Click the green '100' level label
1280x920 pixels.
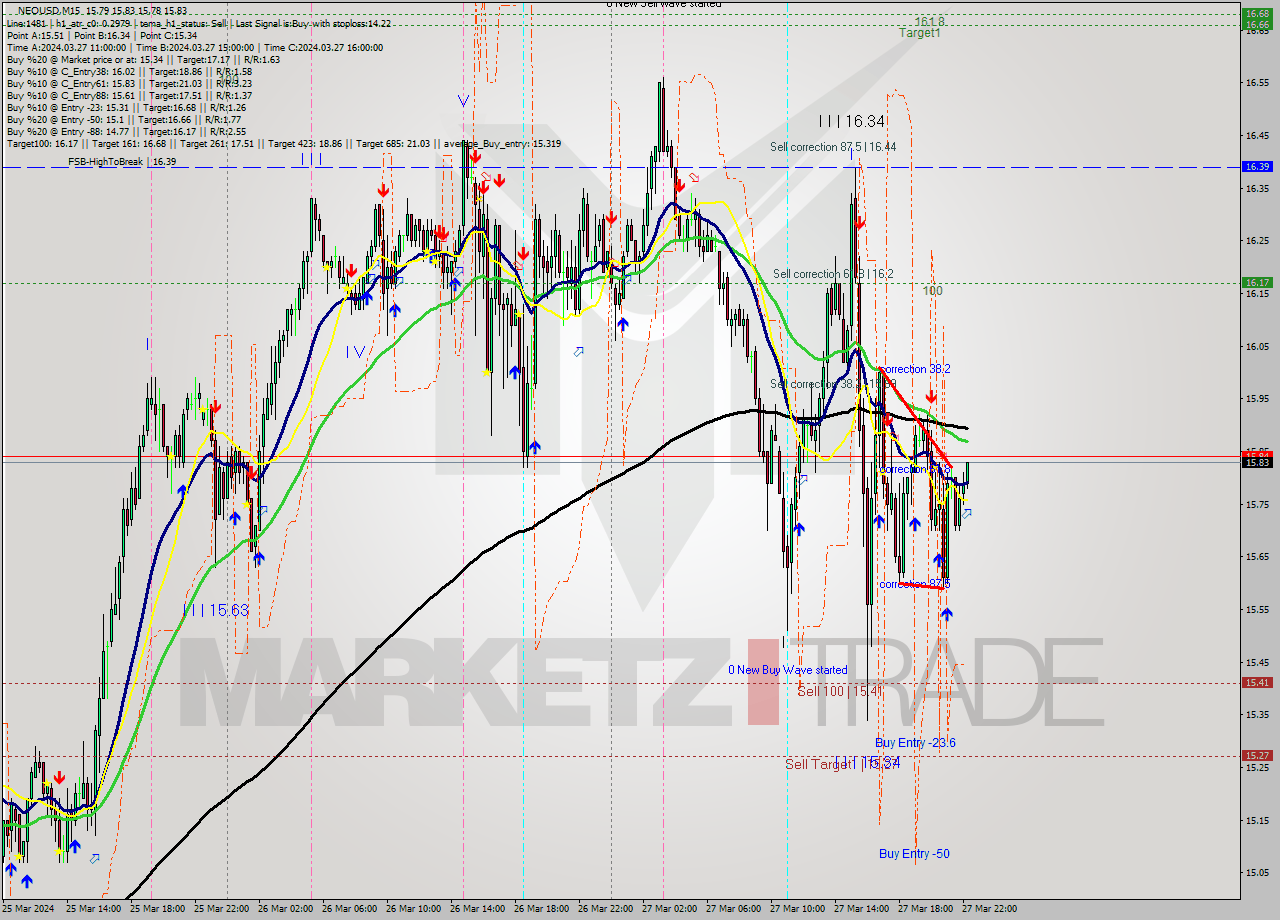932,290
